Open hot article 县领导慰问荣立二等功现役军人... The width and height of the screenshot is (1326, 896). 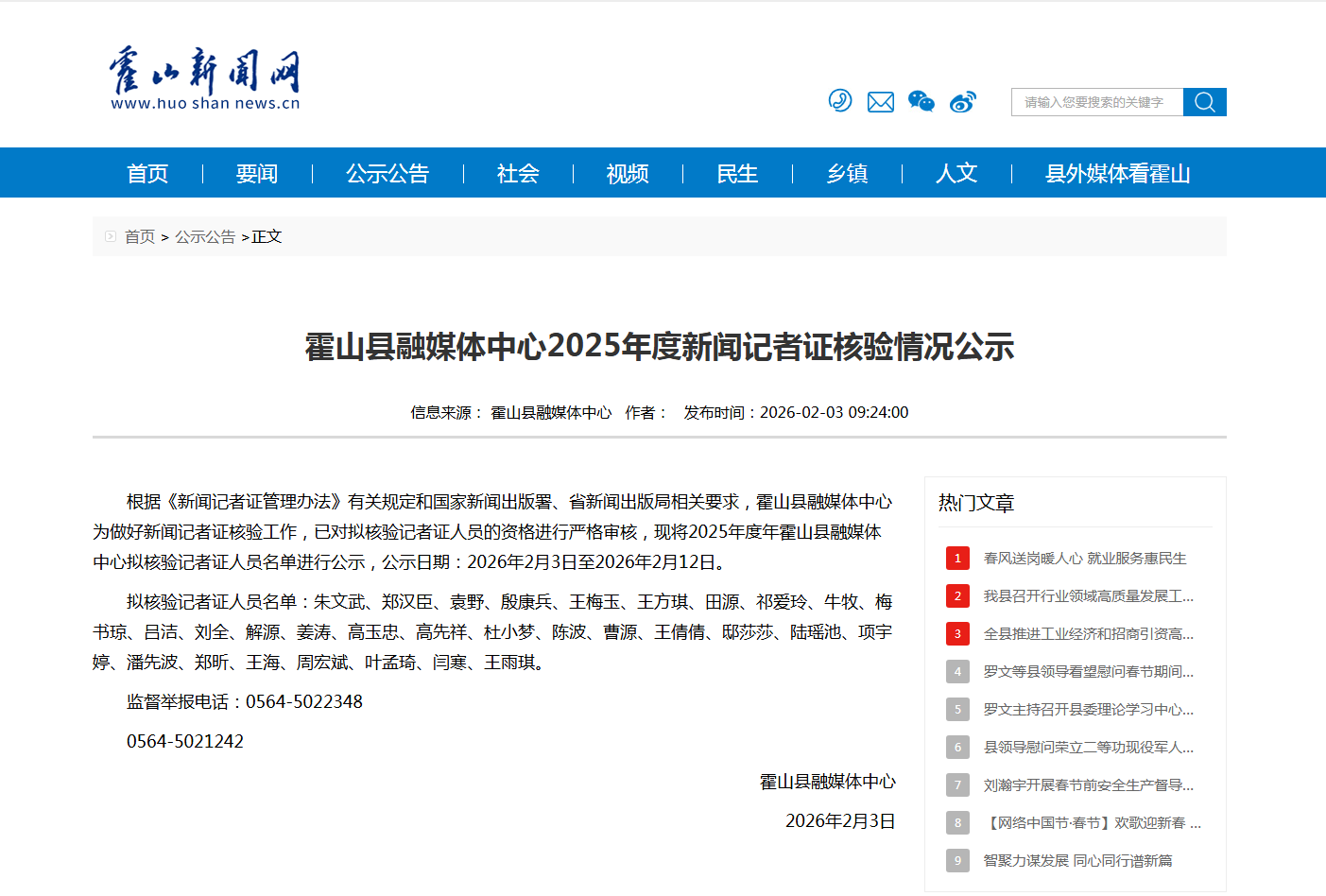click(1089, 748)
